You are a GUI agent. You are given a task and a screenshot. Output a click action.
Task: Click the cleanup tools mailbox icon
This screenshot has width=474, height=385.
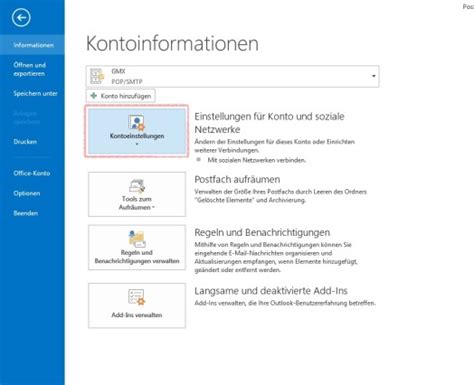pos(137,186)
